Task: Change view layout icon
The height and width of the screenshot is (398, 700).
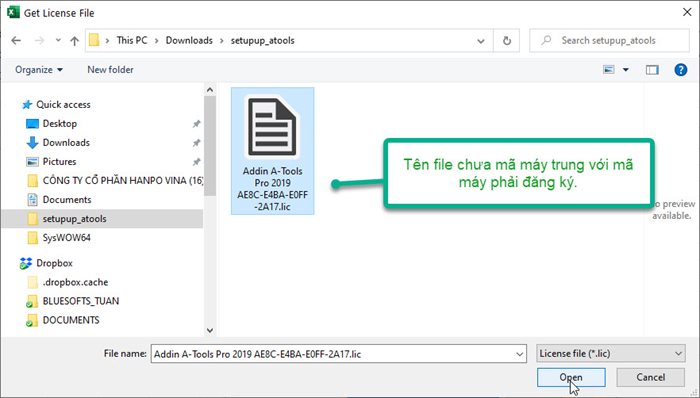Action: (x=609, y=70)
